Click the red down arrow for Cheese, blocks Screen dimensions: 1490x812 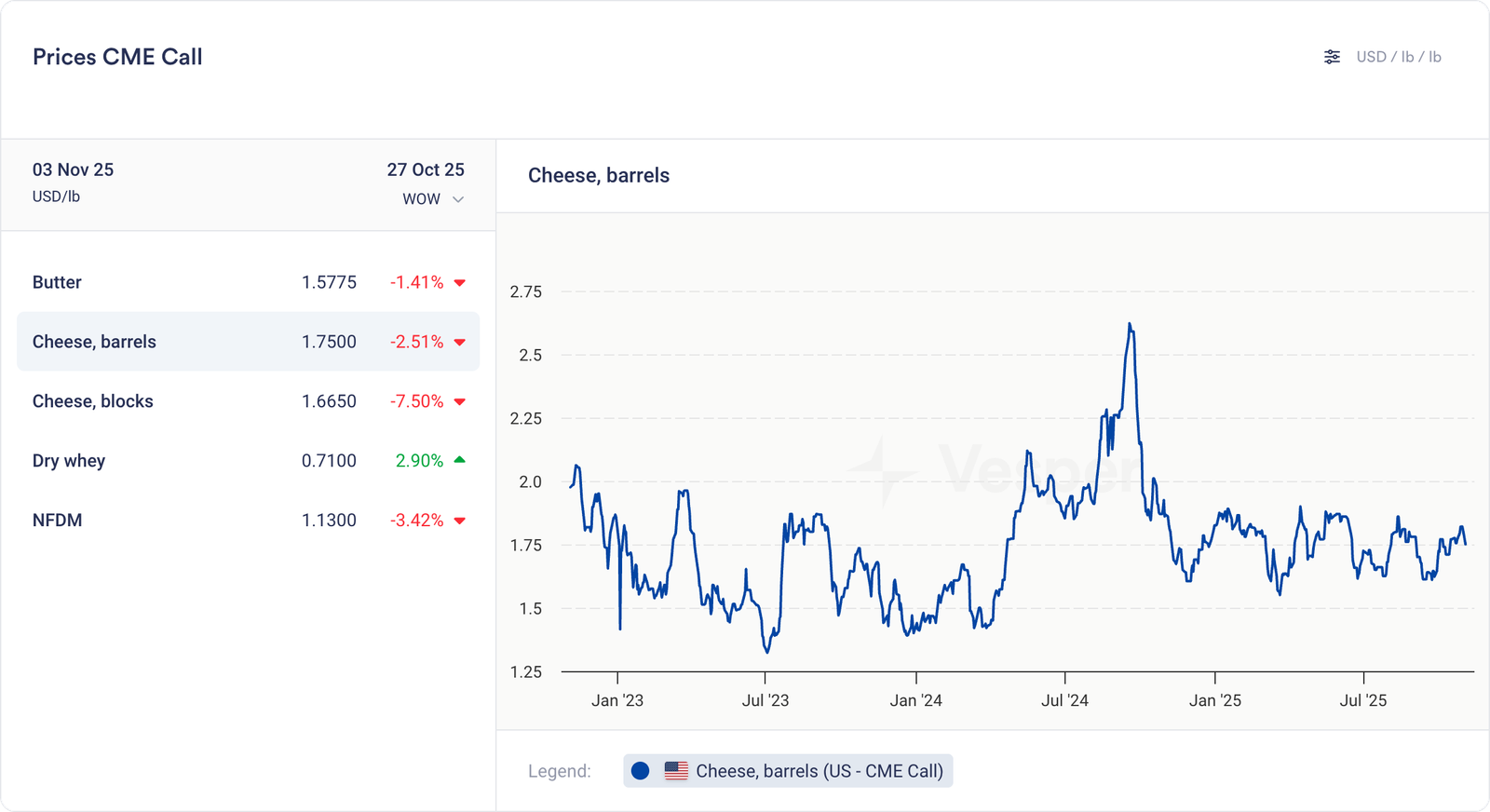(x=459, y=402)
